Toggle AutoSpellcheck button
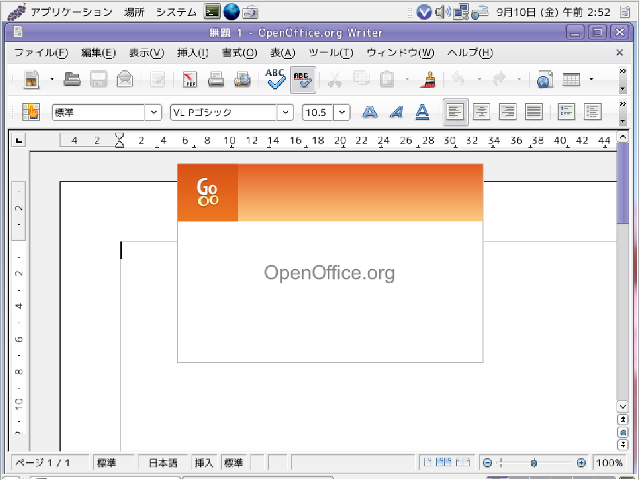640x480 pixels. (303, 80)
